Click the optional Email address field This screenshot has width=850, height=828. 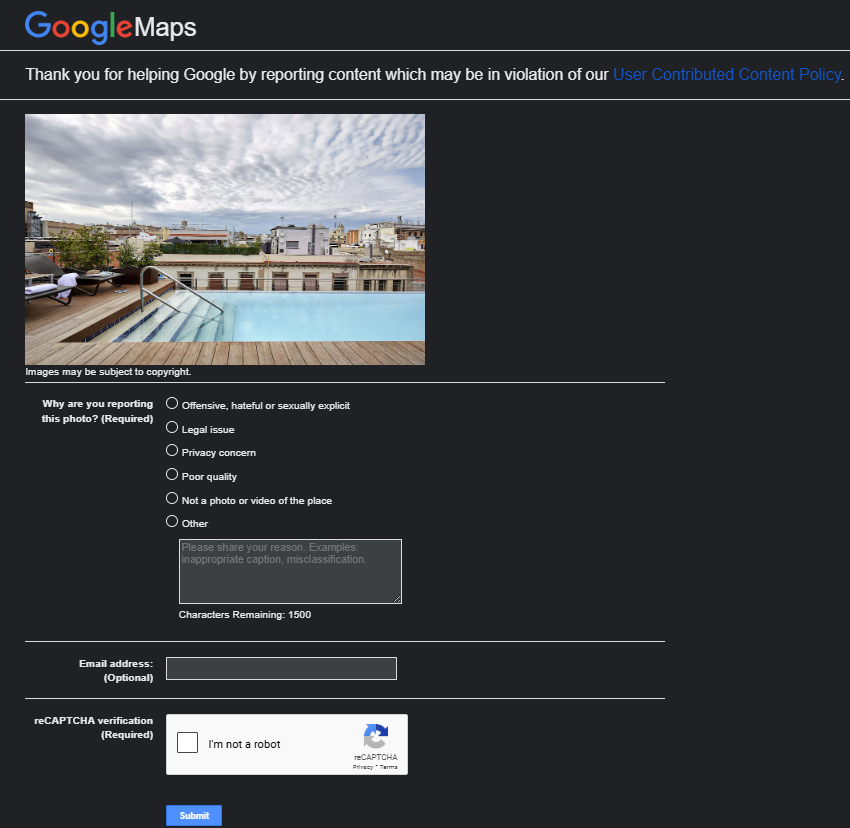click(x=281, y=669)
